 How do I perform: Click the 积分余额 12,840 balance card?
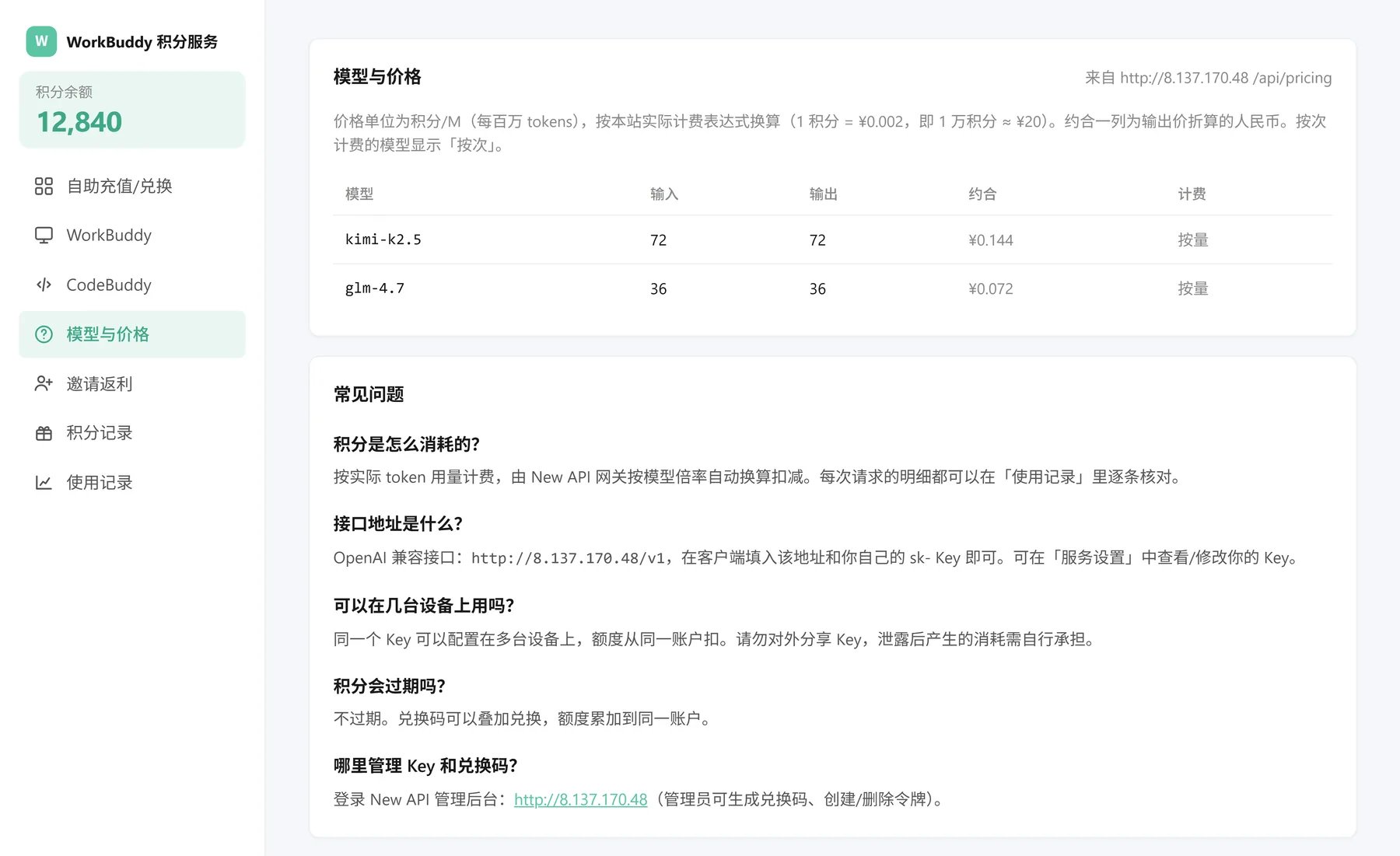[132, 110]
